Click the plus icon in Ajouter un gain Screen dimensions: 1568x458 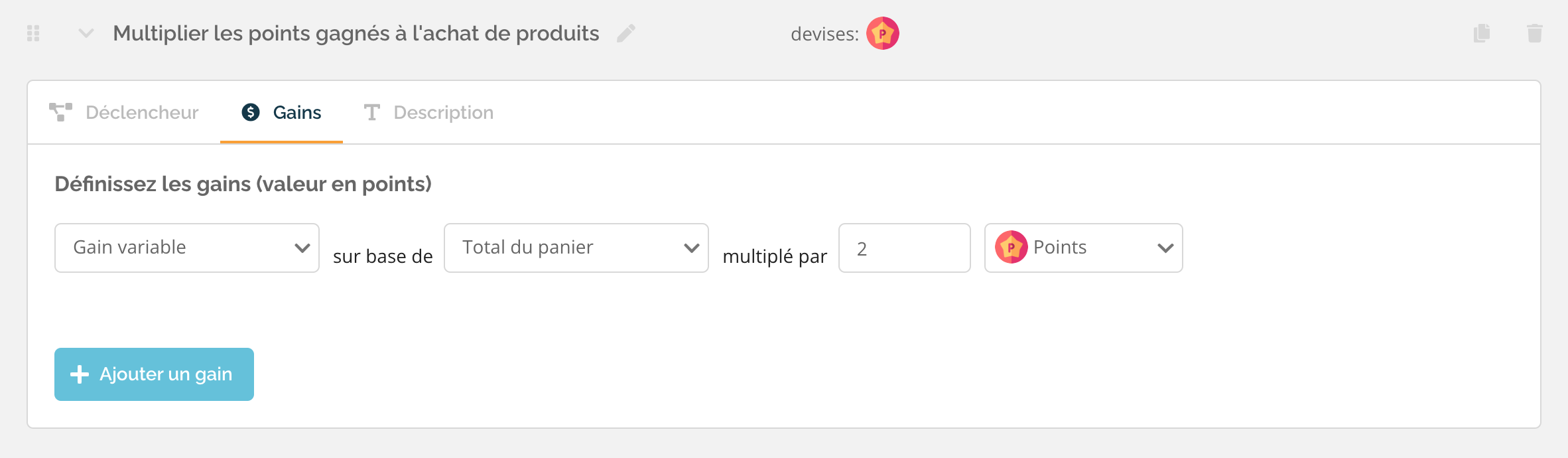click(80, 374)
